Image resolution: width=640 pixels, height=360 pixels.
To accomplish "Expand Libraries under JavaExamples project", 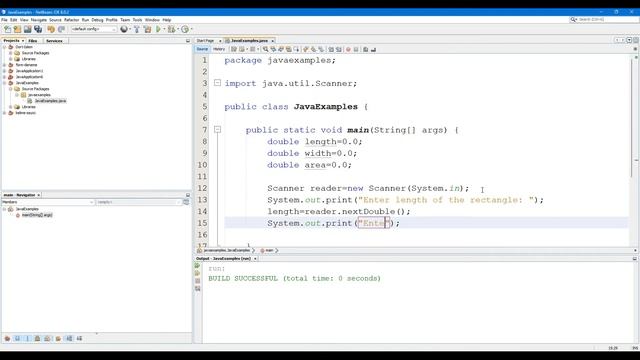I will (x=11, y=107).
